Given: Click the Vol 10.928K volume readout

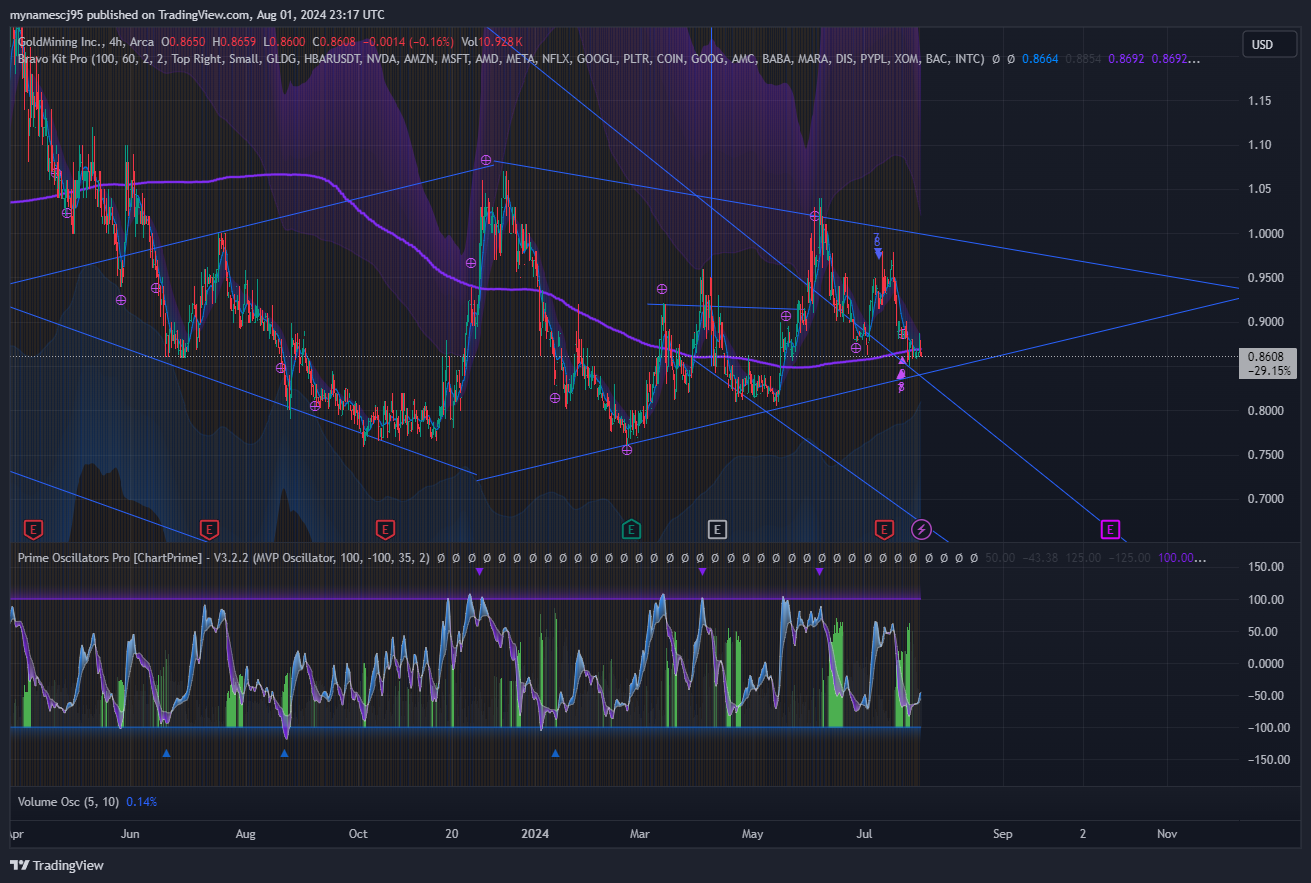Looking at the screenshot, I should click(x=493, y=42).
